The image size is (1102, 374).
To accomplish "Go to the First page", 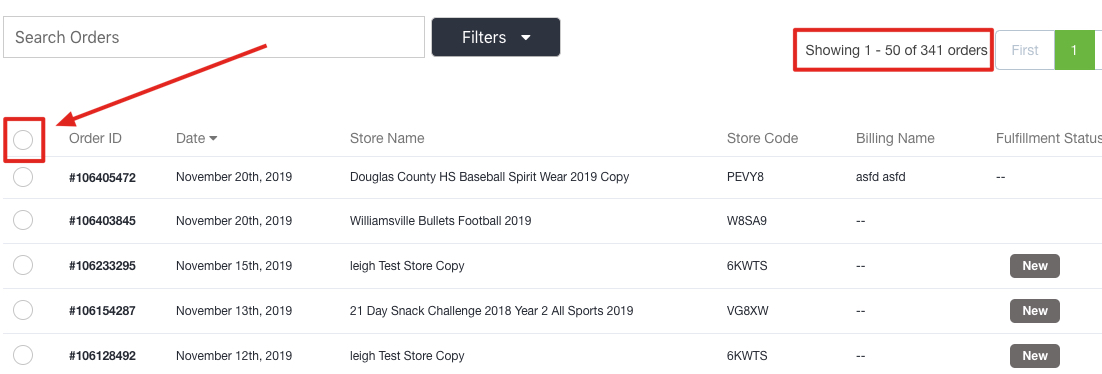I will click(x=1025, y=50).
